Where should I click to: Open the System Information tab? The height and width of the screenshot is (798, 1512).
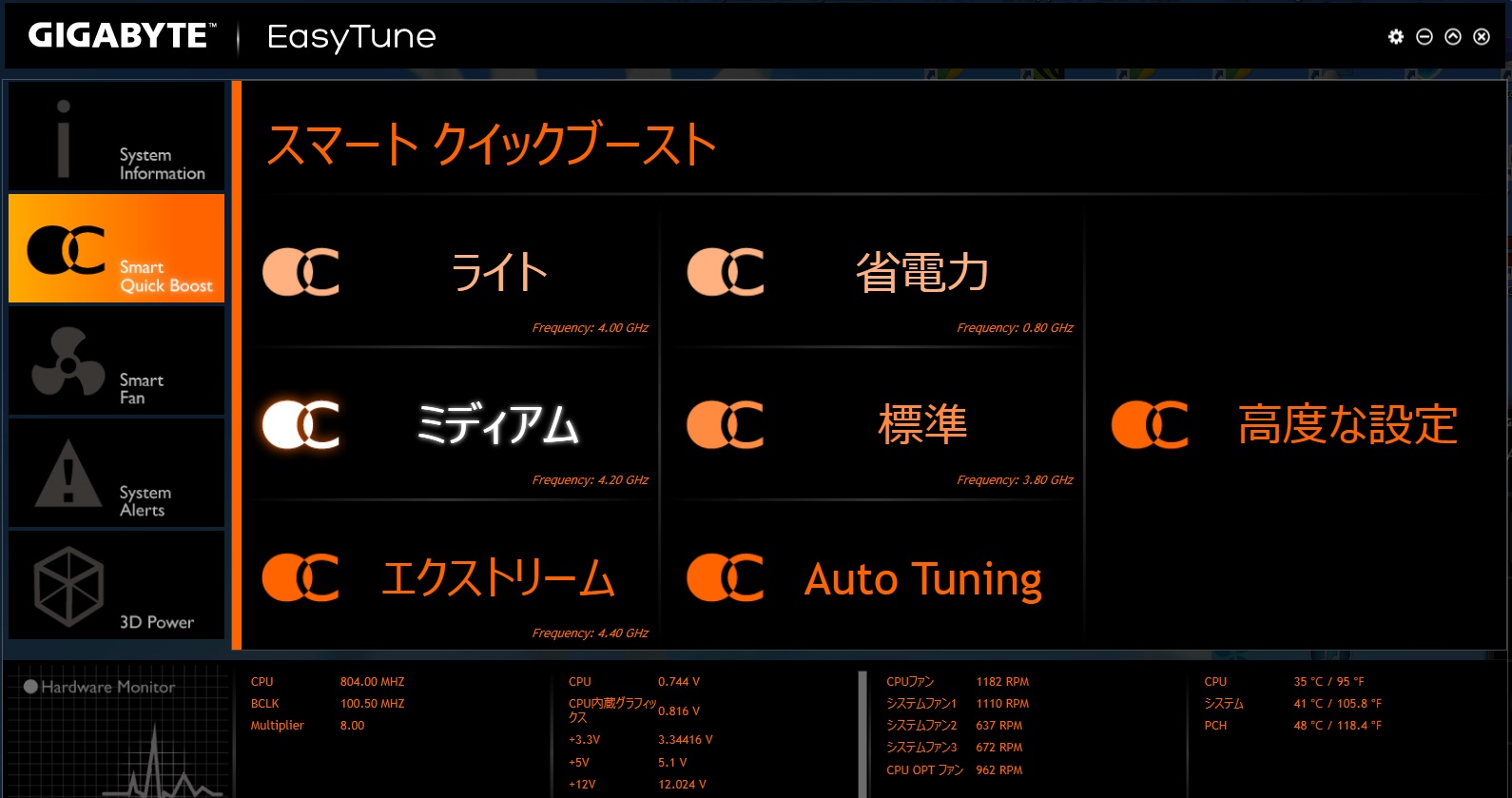(x=116, y=136)
